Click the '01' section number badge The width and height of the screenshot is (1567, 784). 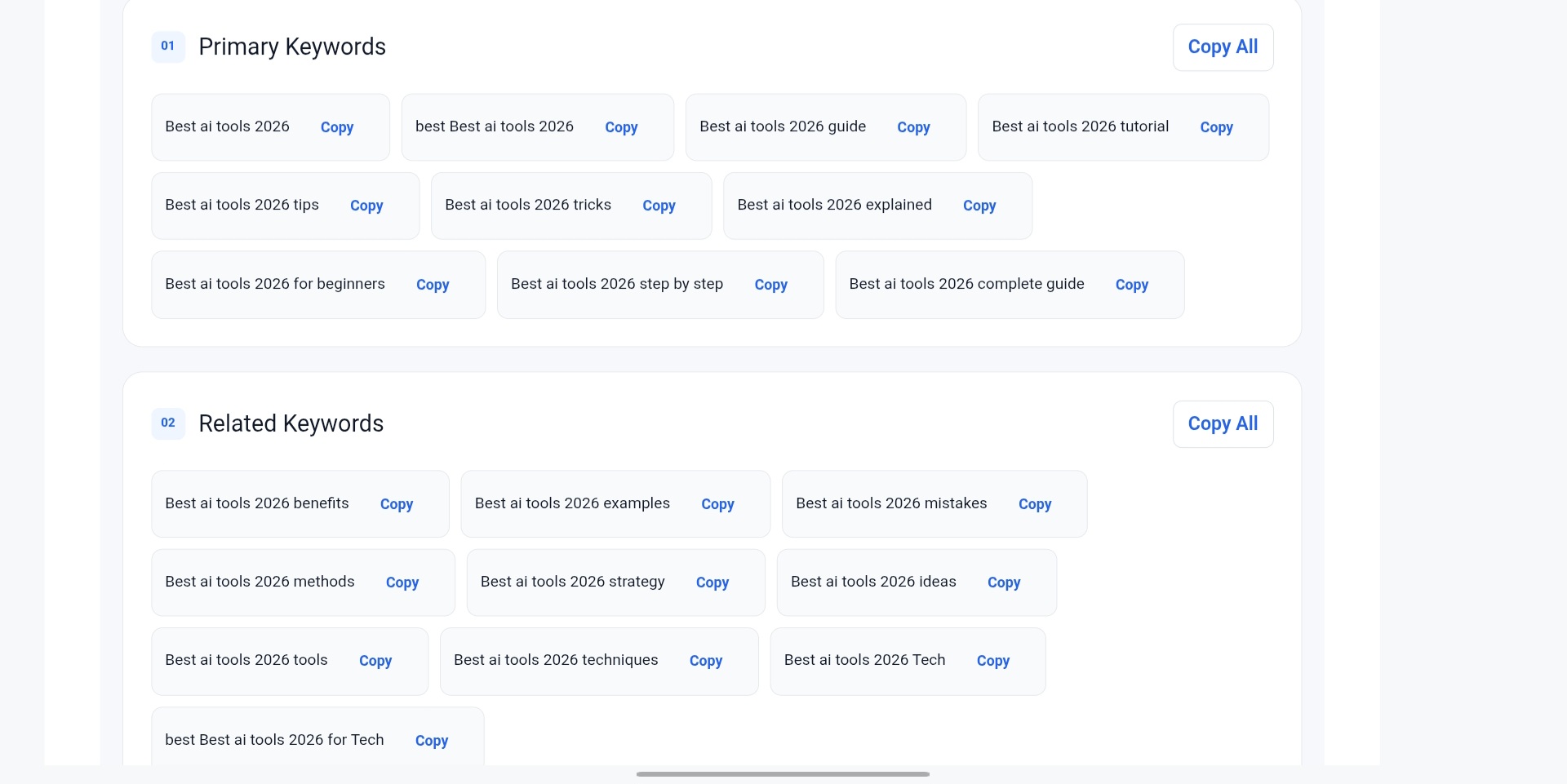168,47
